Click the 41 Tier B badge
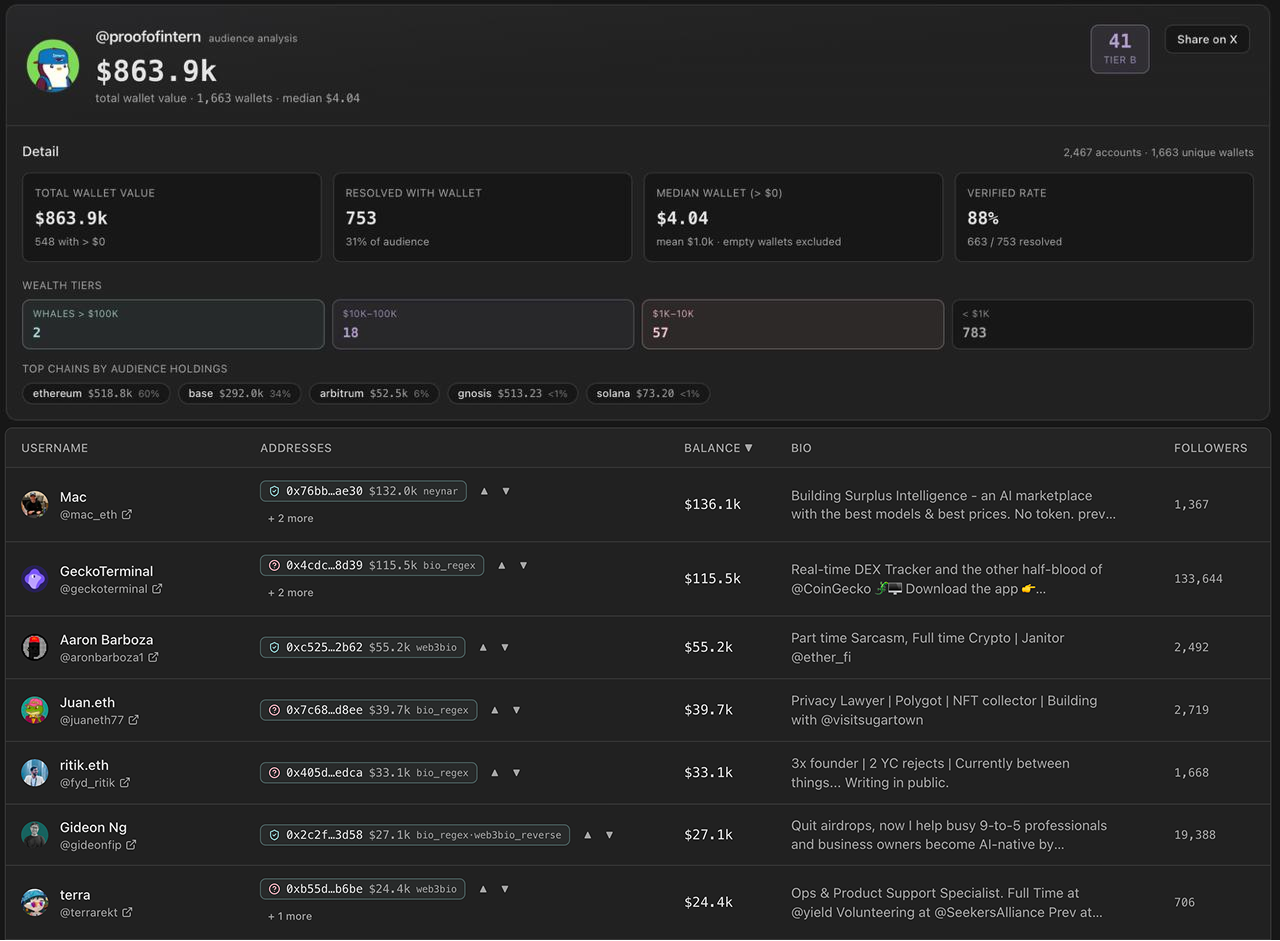Image resolution: width=1280 pixels, height=941 pixels. 1120,49
